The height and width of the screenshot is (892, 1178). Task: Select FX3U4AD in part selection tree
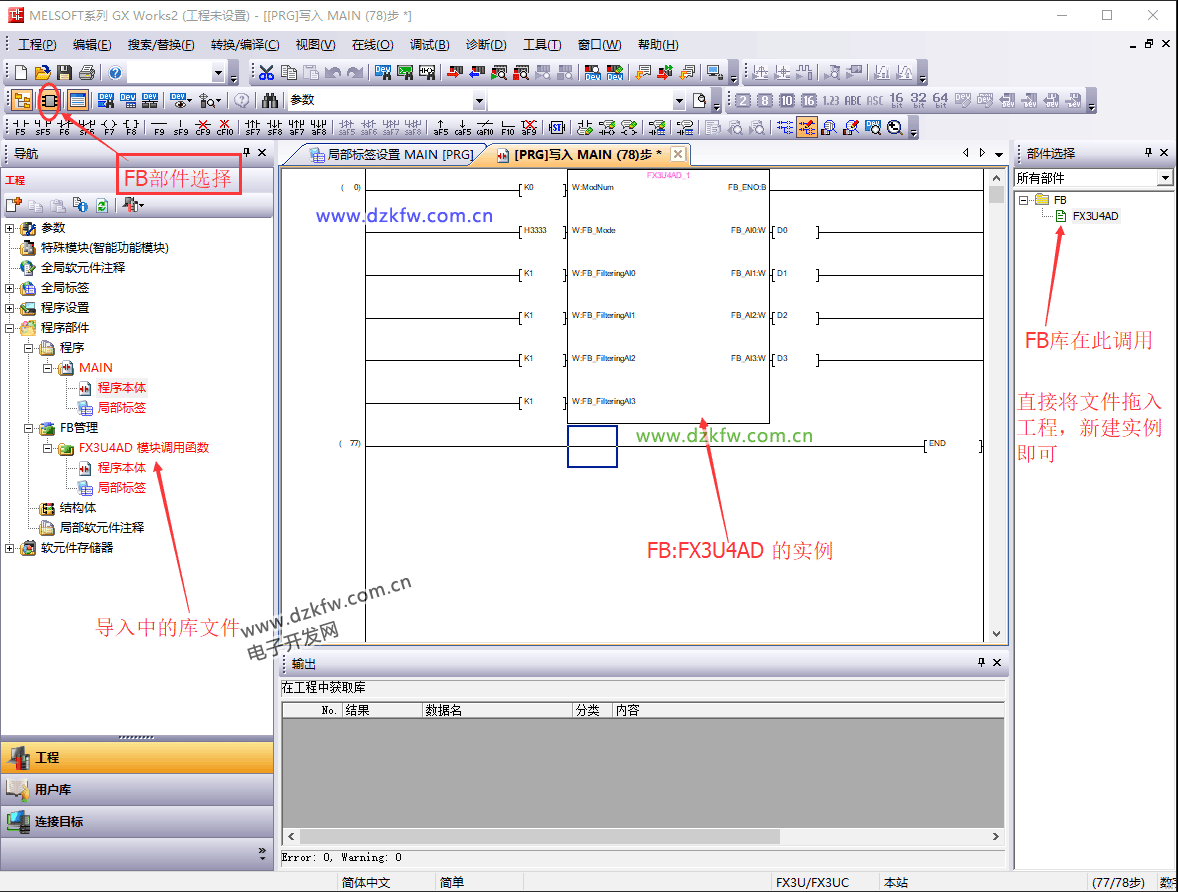(x=1095, y=216)
